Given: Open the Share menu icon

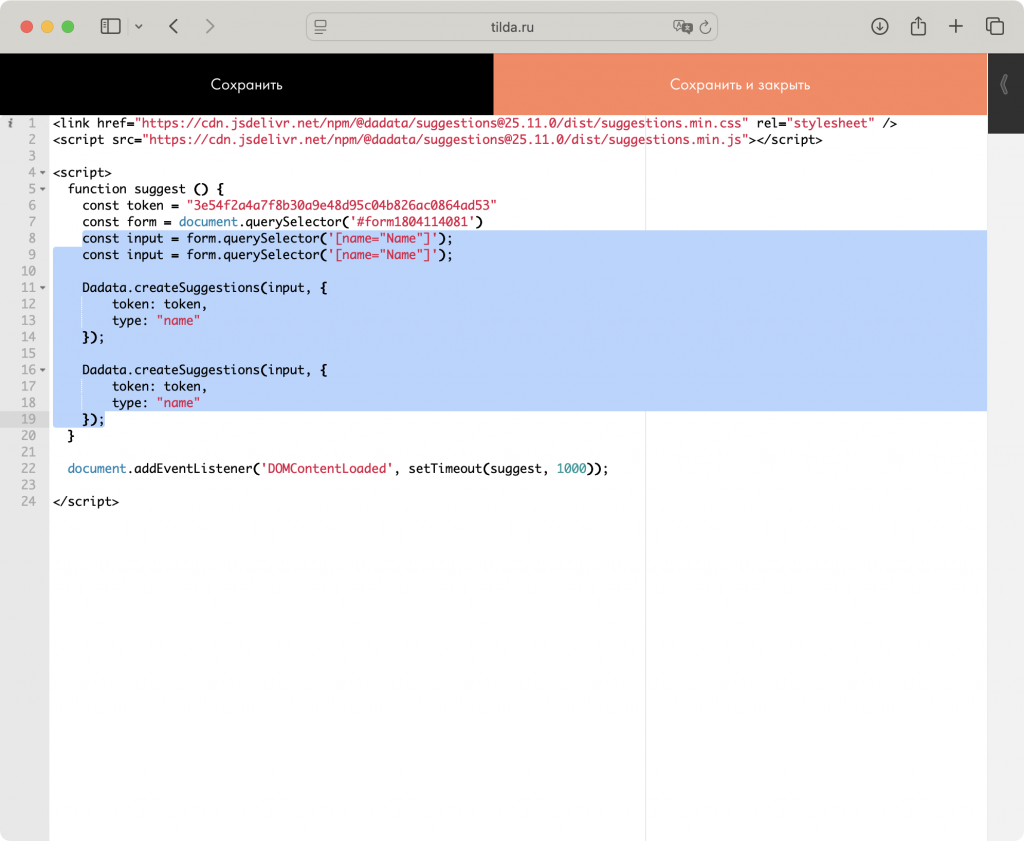Looking at the screenshot, I should click(x=918, y=27).
